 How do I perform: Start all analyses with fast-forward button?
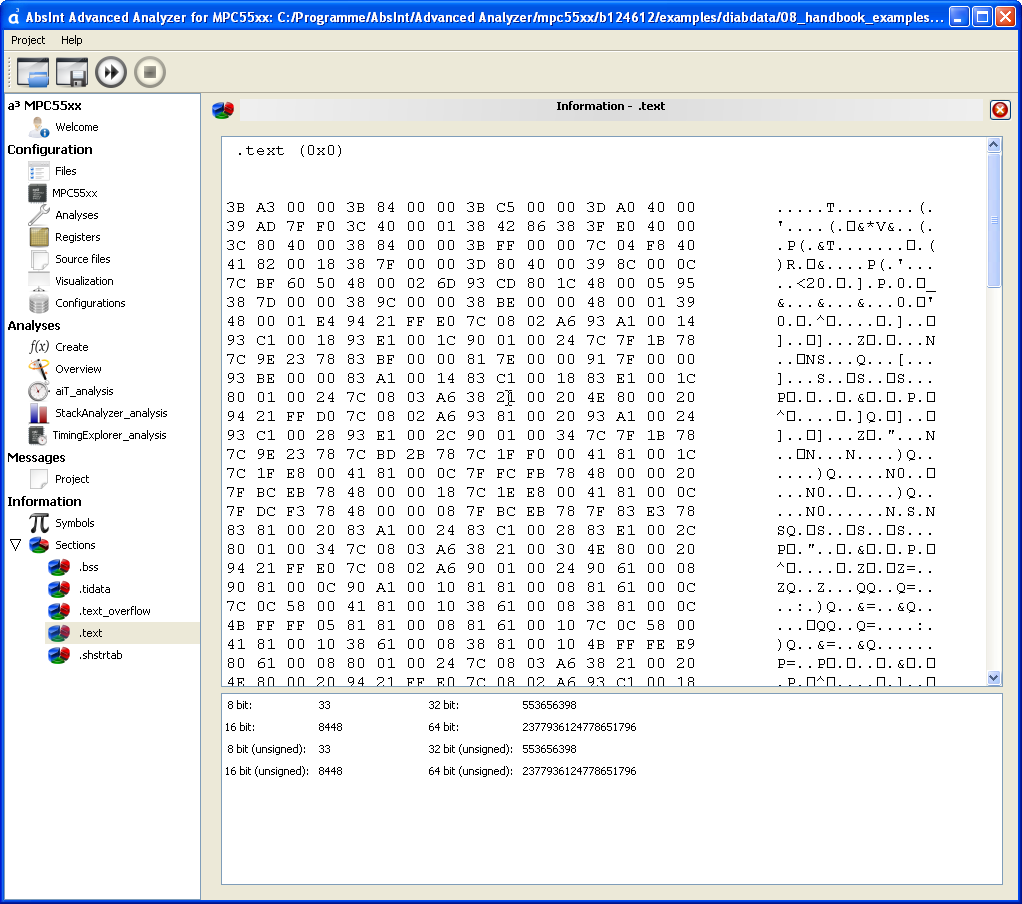(111, 72)
